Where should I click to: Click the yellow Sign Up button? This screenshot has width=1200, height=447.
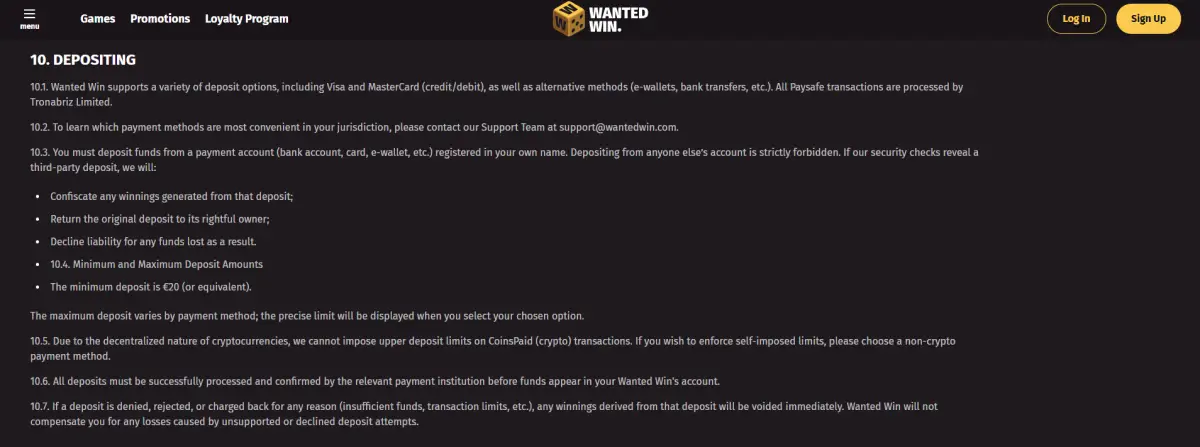point(1148,18)
